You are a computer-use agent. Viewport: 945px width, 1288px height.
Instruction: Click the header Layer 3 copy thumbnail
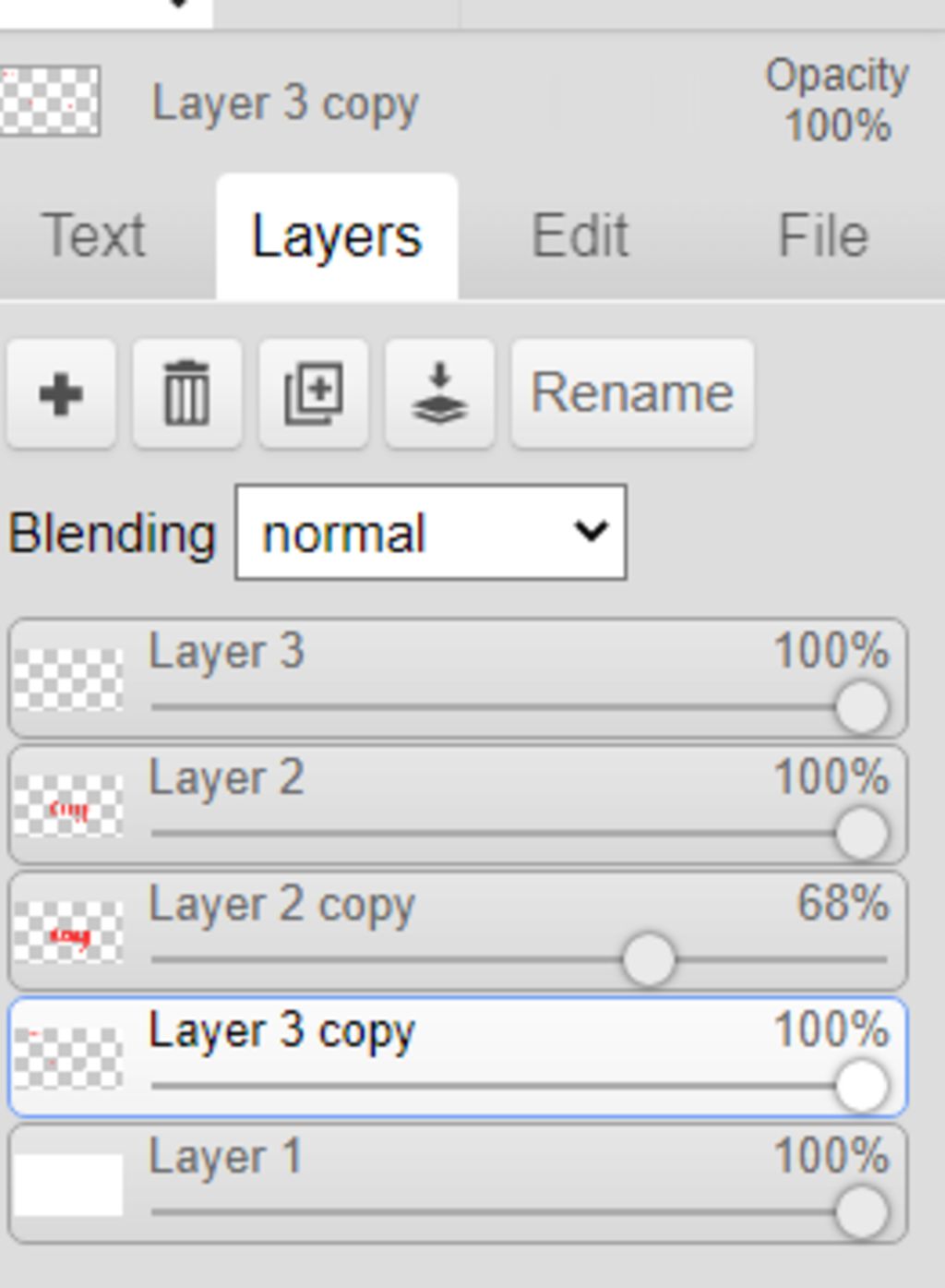50,101
